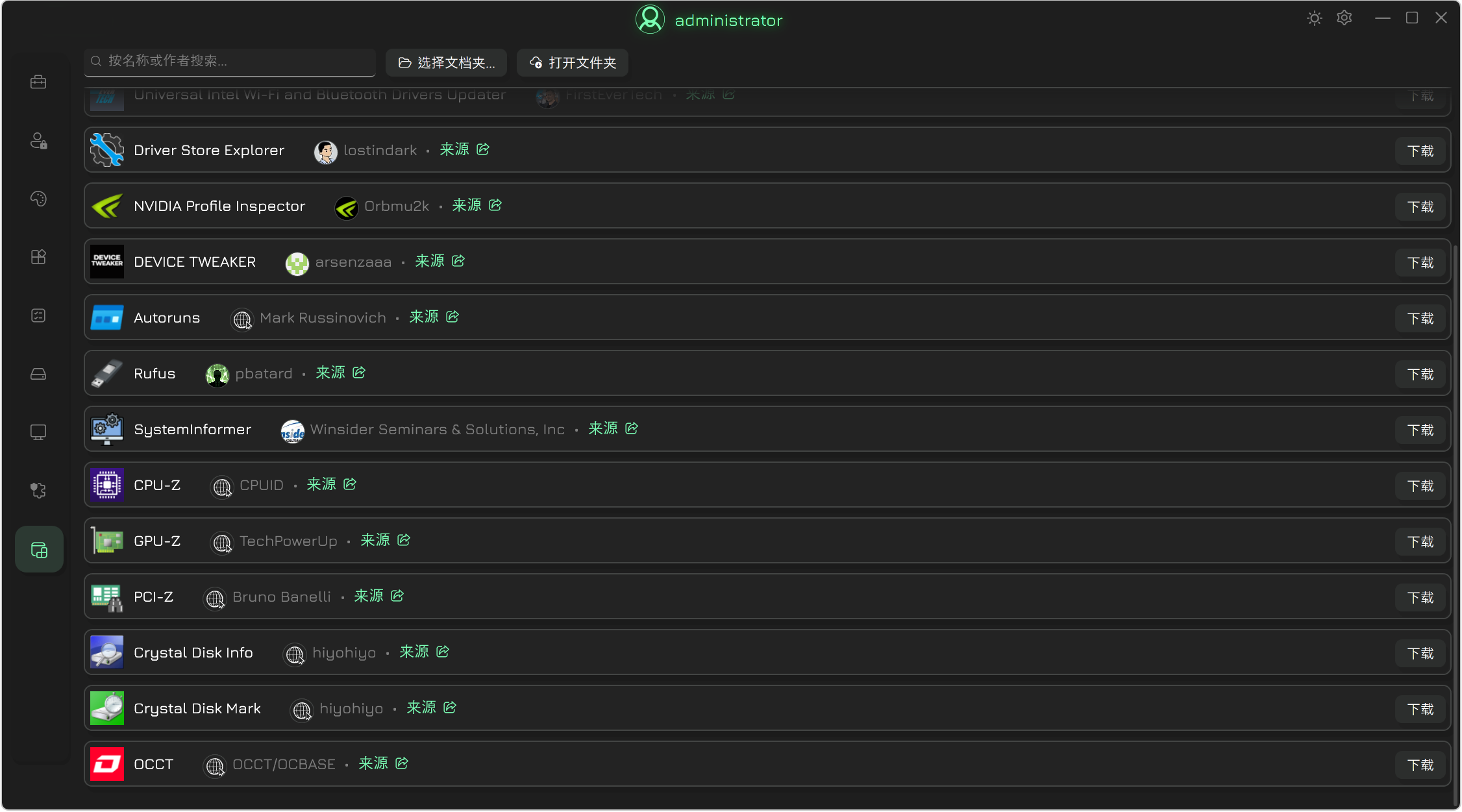Open the palette personalization section in sidebar

tap(38, 199)
